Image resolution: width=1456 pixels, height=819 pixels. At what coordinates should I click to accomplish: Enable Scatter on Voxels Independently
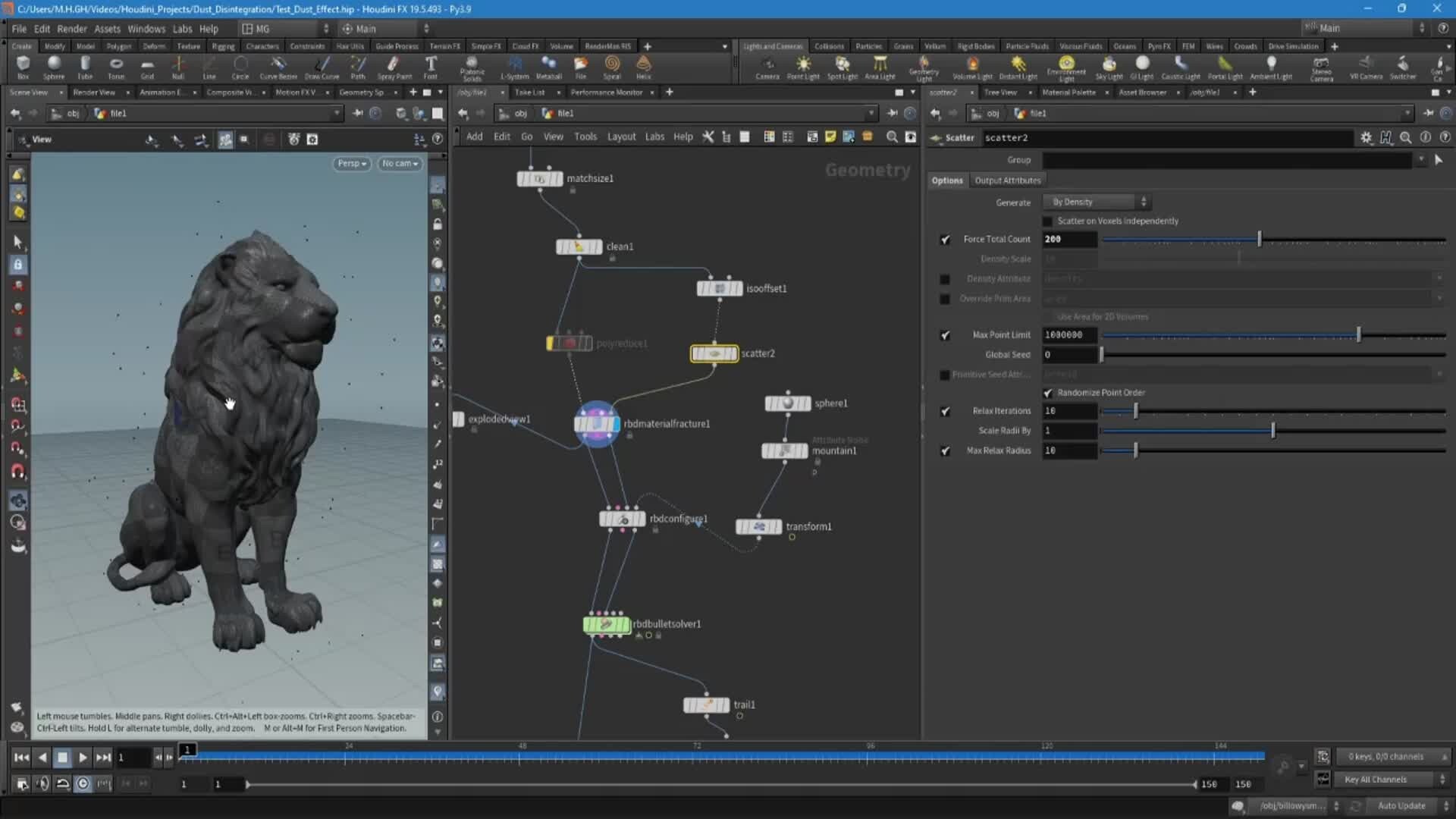click(1047, 221)
